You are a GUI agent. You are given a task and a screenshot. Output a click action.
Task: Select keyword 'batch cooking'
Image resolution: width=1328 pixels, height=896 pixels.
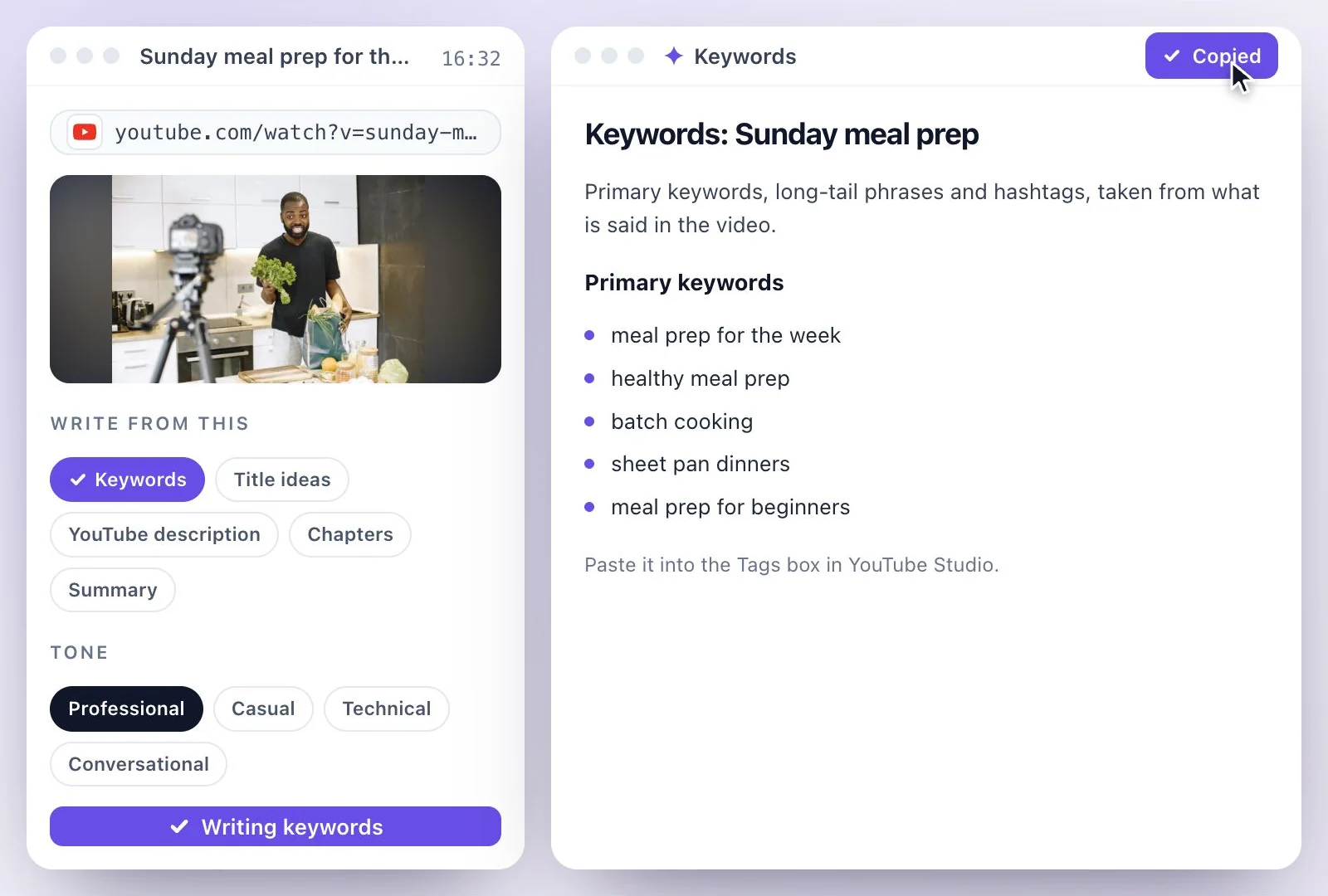(682, 421)
